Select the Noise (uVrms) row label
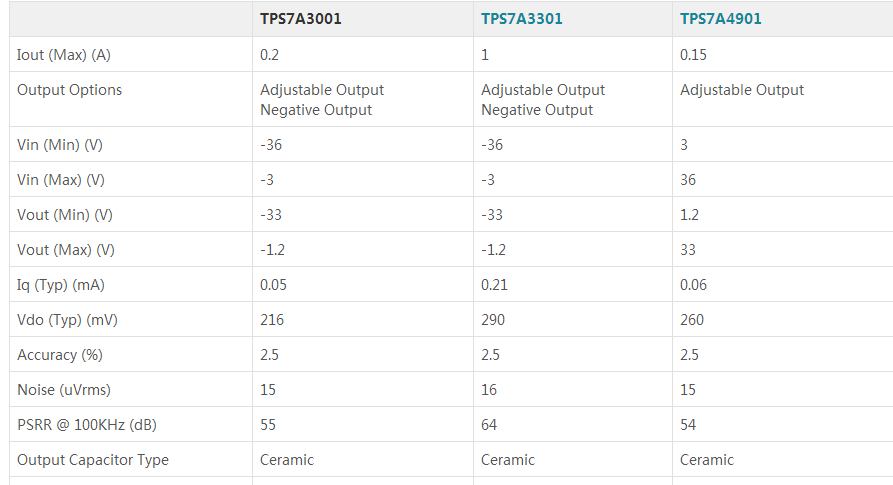Viewport: 893px width, 485px height. click(x=63, y=390)
